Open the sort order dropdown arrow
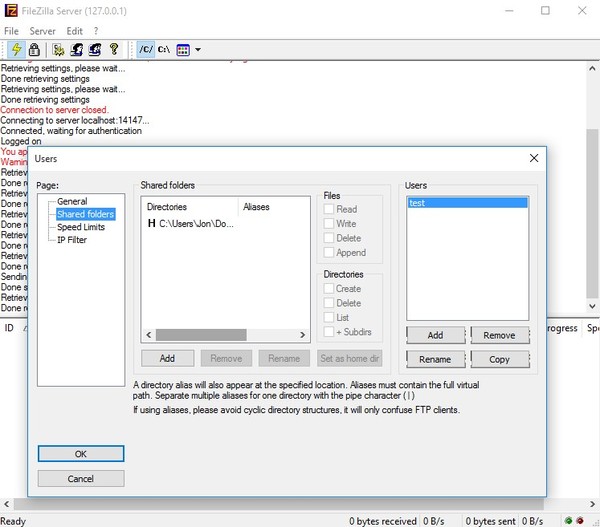The image size is (600, 527). tap(198, 49)
